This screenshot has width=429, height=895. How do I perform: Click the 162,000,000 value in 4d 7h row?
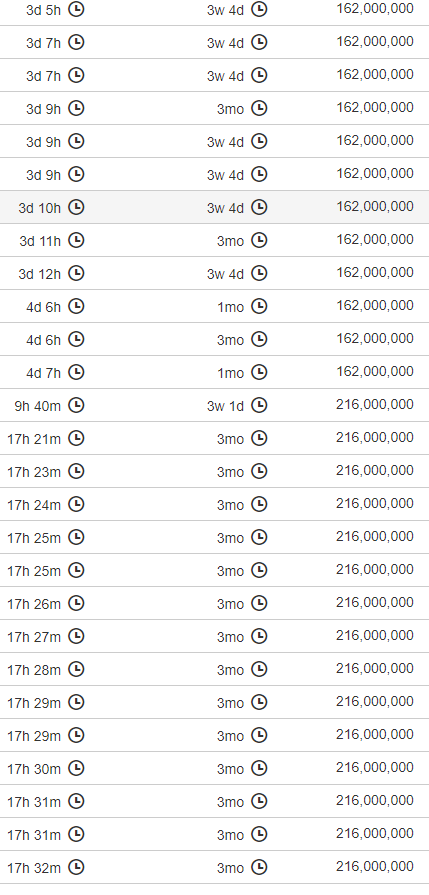[x=375, y=372]
